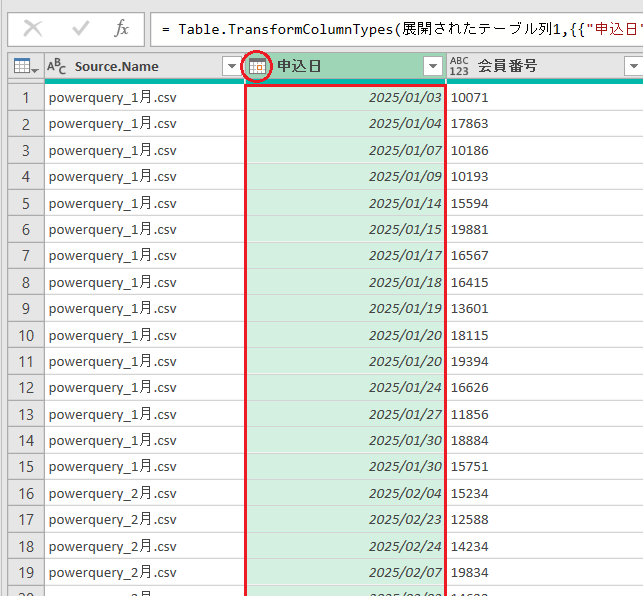Select member number cell 18115
Image resolution: width=643 pixels, height=596 pixels.
[x=545, y=336]
